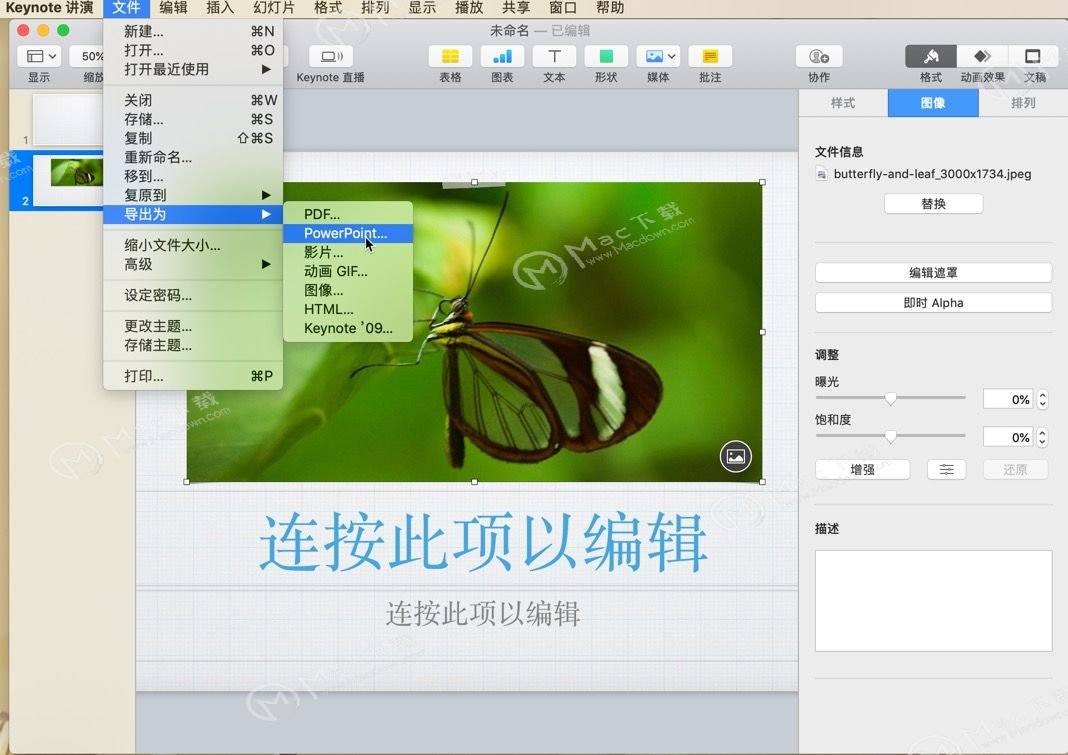The image size is (1068, 755).
Task: Select slide 1 thumbnail in navigator
Action: point(68,119)
